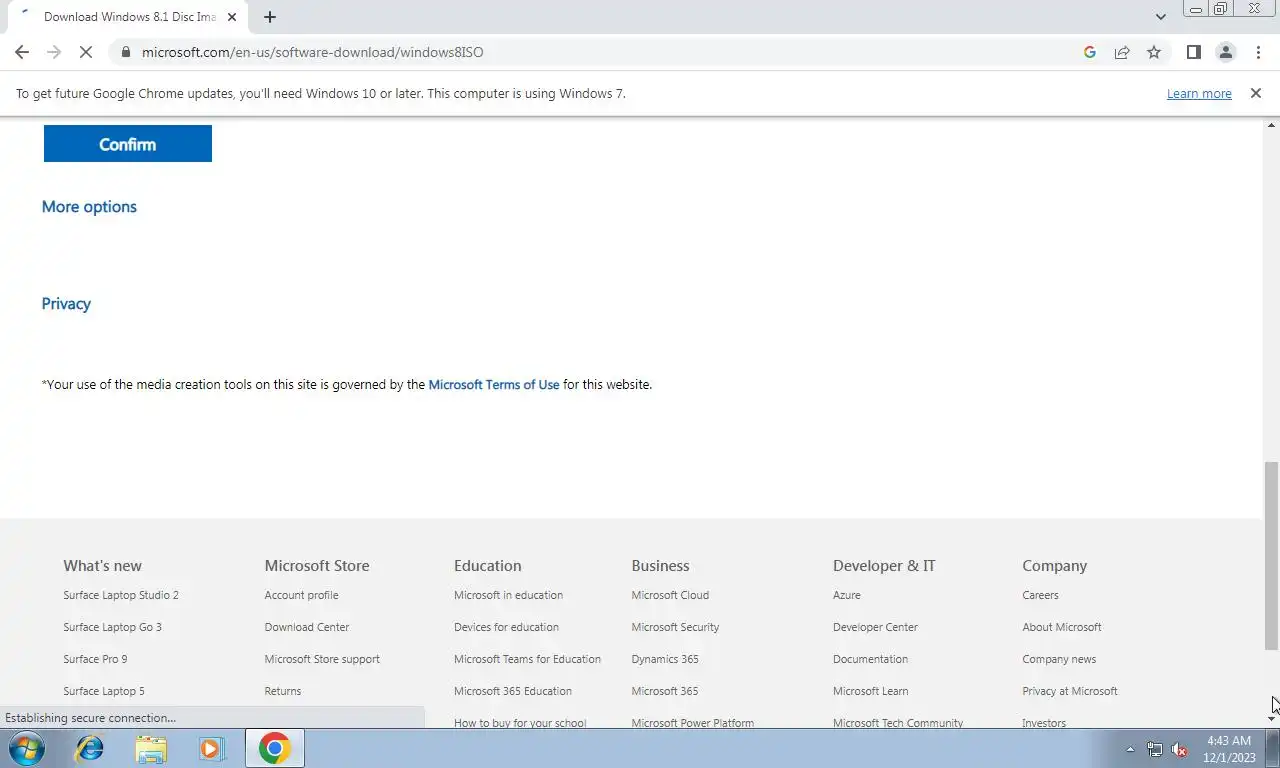Screen dimensions: 1280x768
Task: Open More options link
Action: coord(89,207)
